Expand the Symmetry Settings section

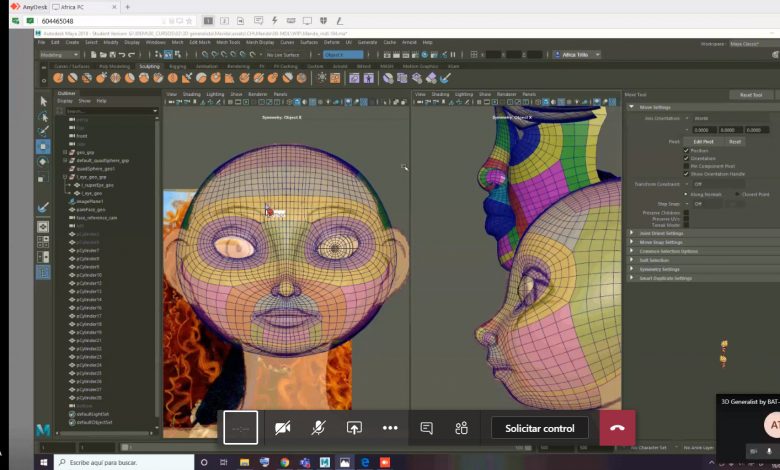(x=632, y=269)
